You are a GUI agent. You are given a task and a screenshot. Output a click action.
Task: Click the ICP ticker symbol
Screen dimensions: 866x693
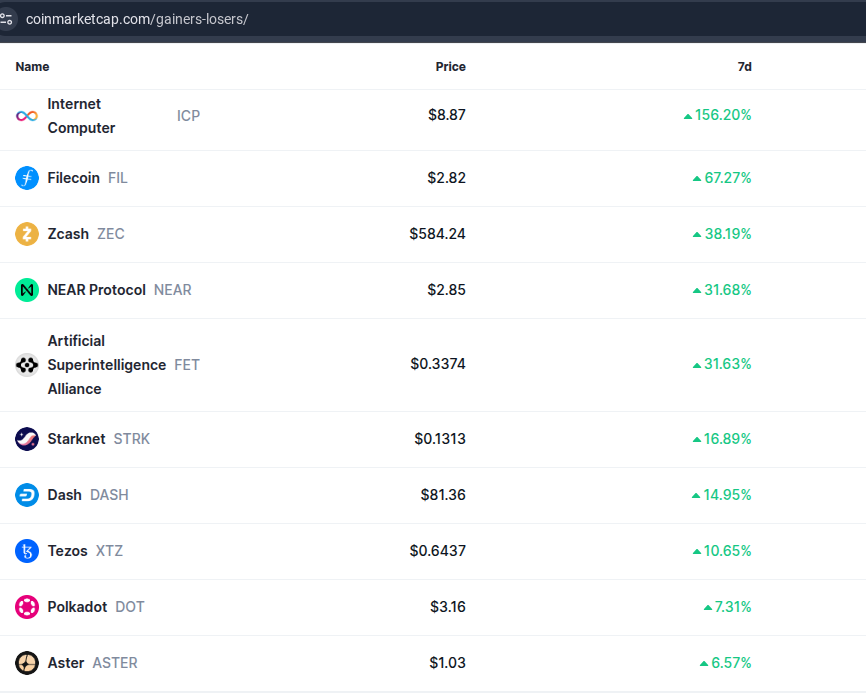click(x=188, y=116)
